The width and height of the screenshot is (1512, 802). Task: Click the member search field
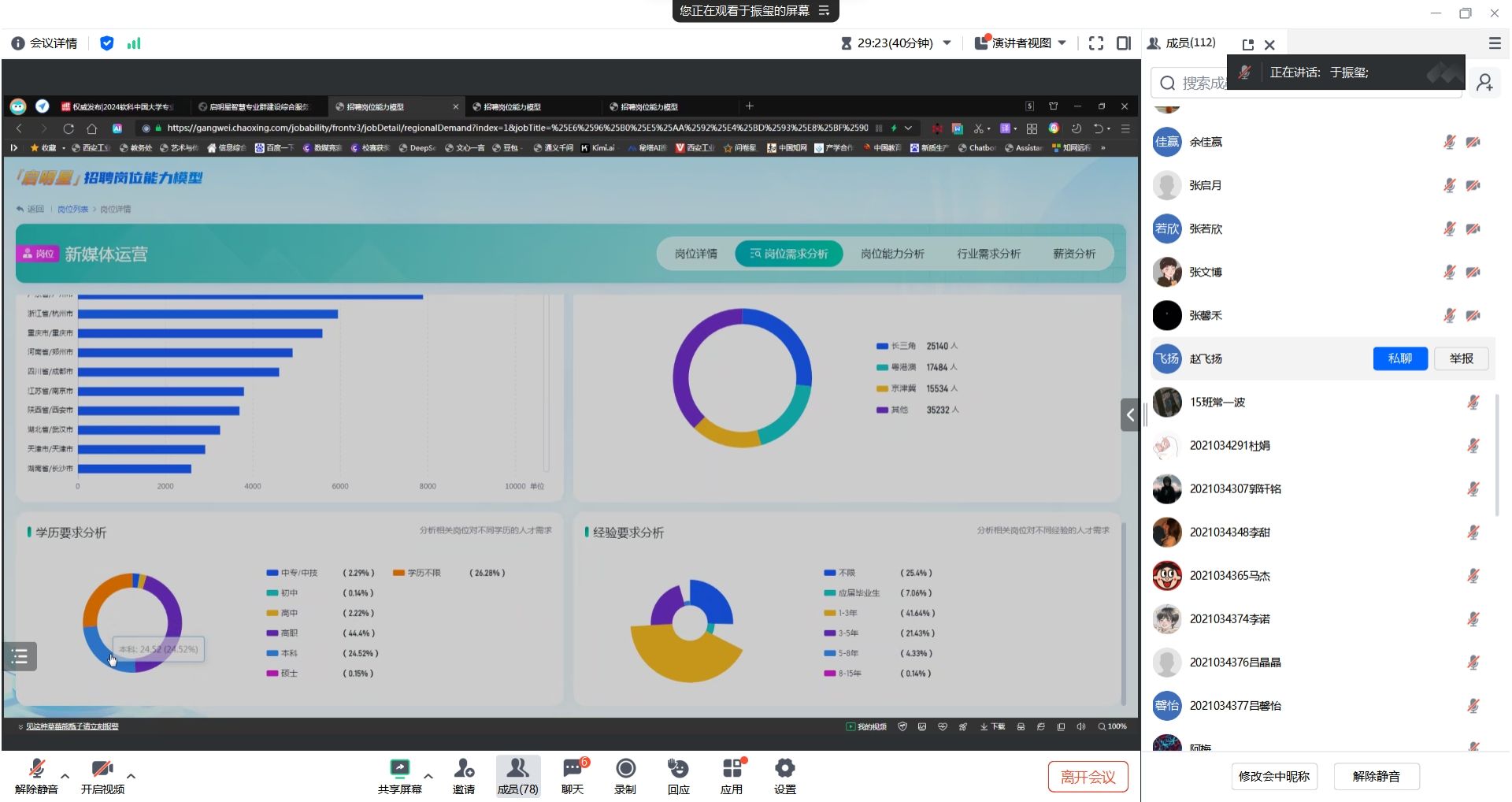(x=1203, y=83)
